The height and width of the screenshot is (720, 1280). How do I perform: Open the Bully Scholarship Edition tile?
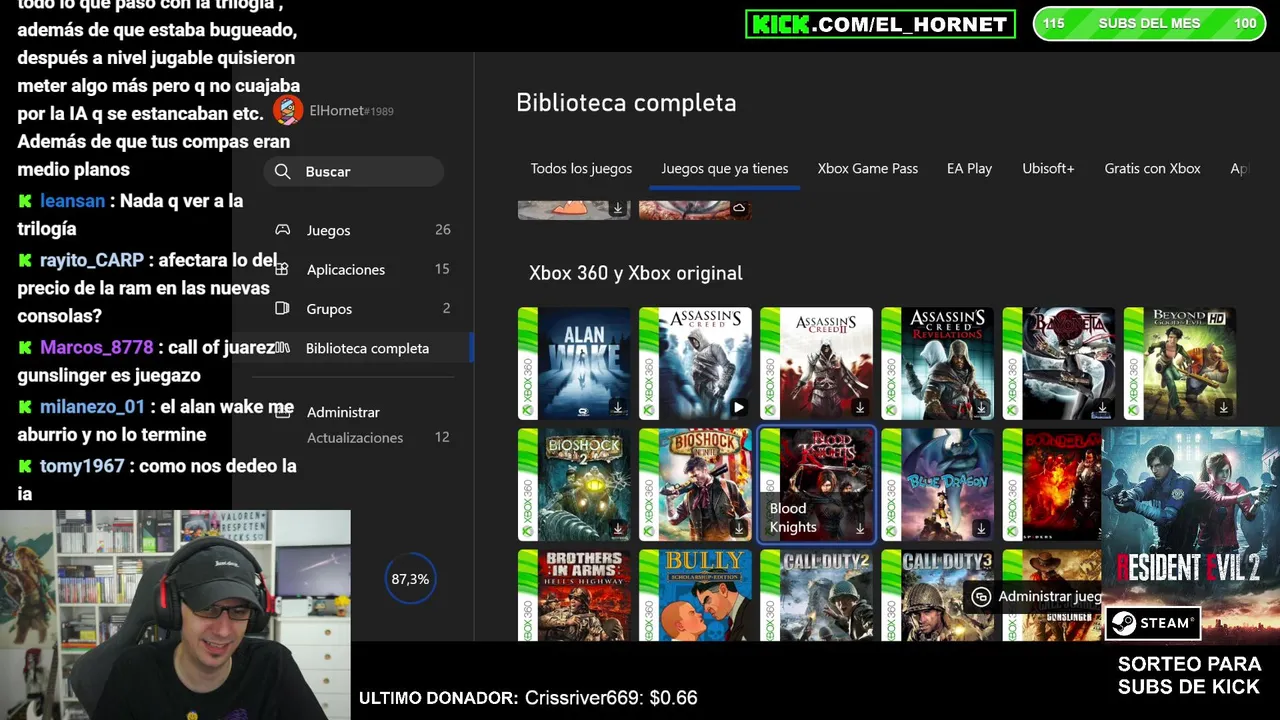695,595
